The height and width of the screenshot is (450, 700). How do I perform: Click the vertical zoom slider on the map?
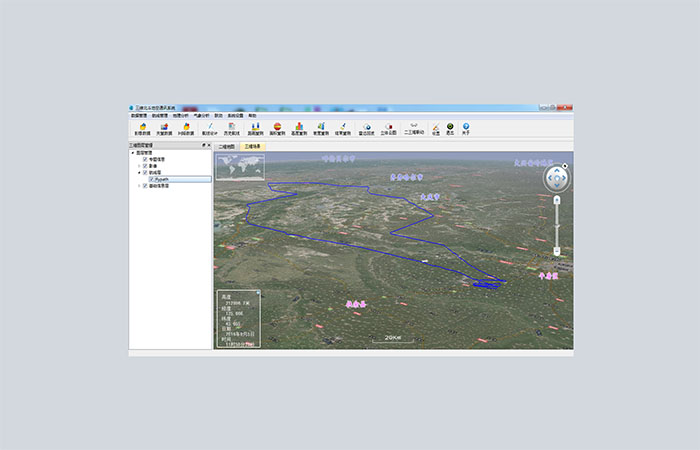pos(557,224)
